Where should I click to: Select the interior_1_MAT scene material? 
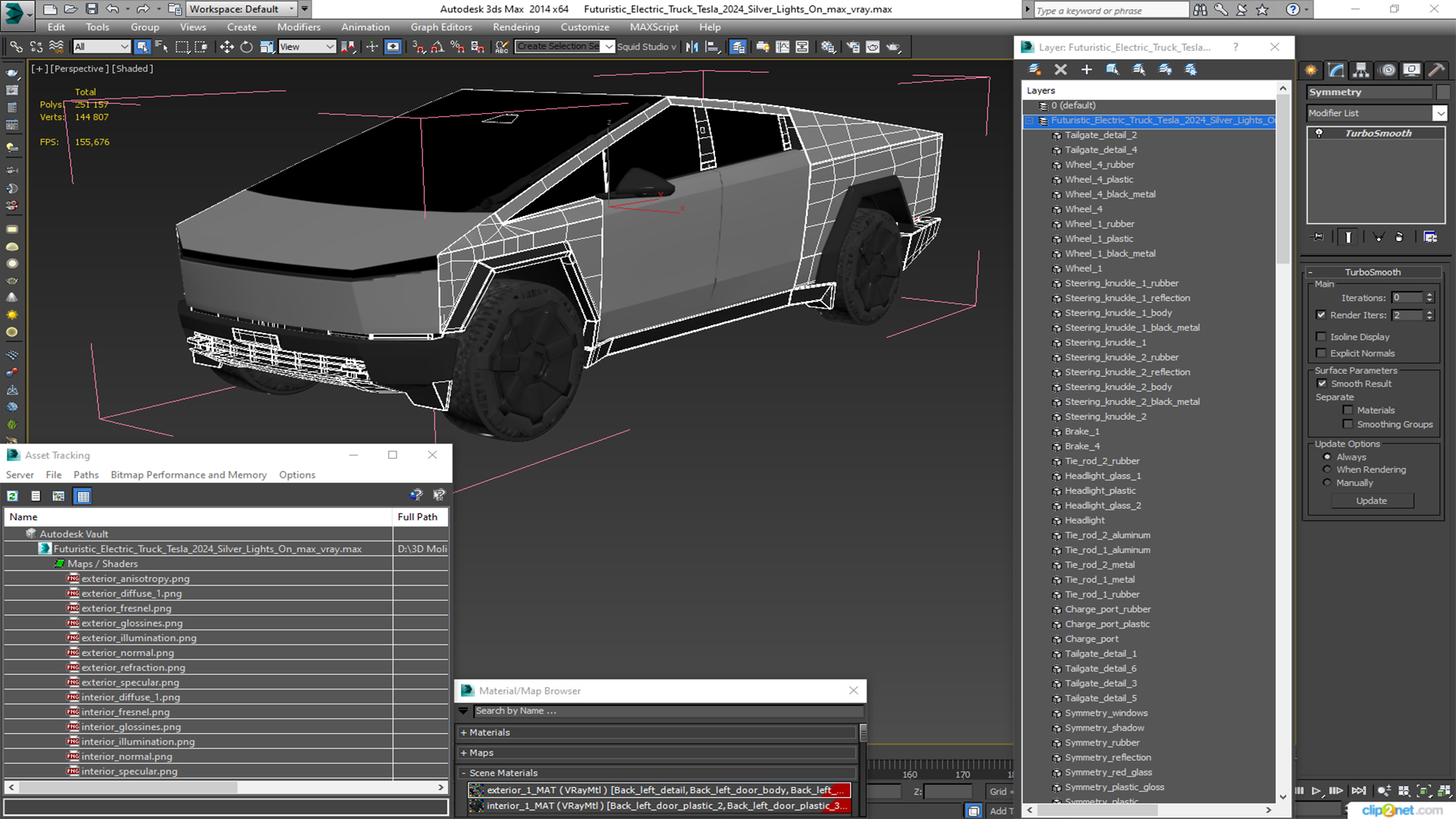click(659, 806)
